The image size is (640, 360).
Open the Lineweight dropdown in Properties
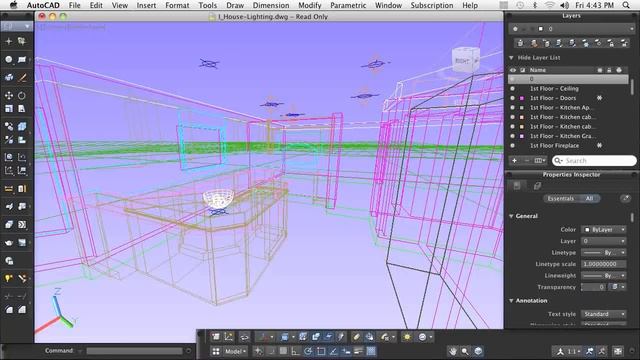603,276
